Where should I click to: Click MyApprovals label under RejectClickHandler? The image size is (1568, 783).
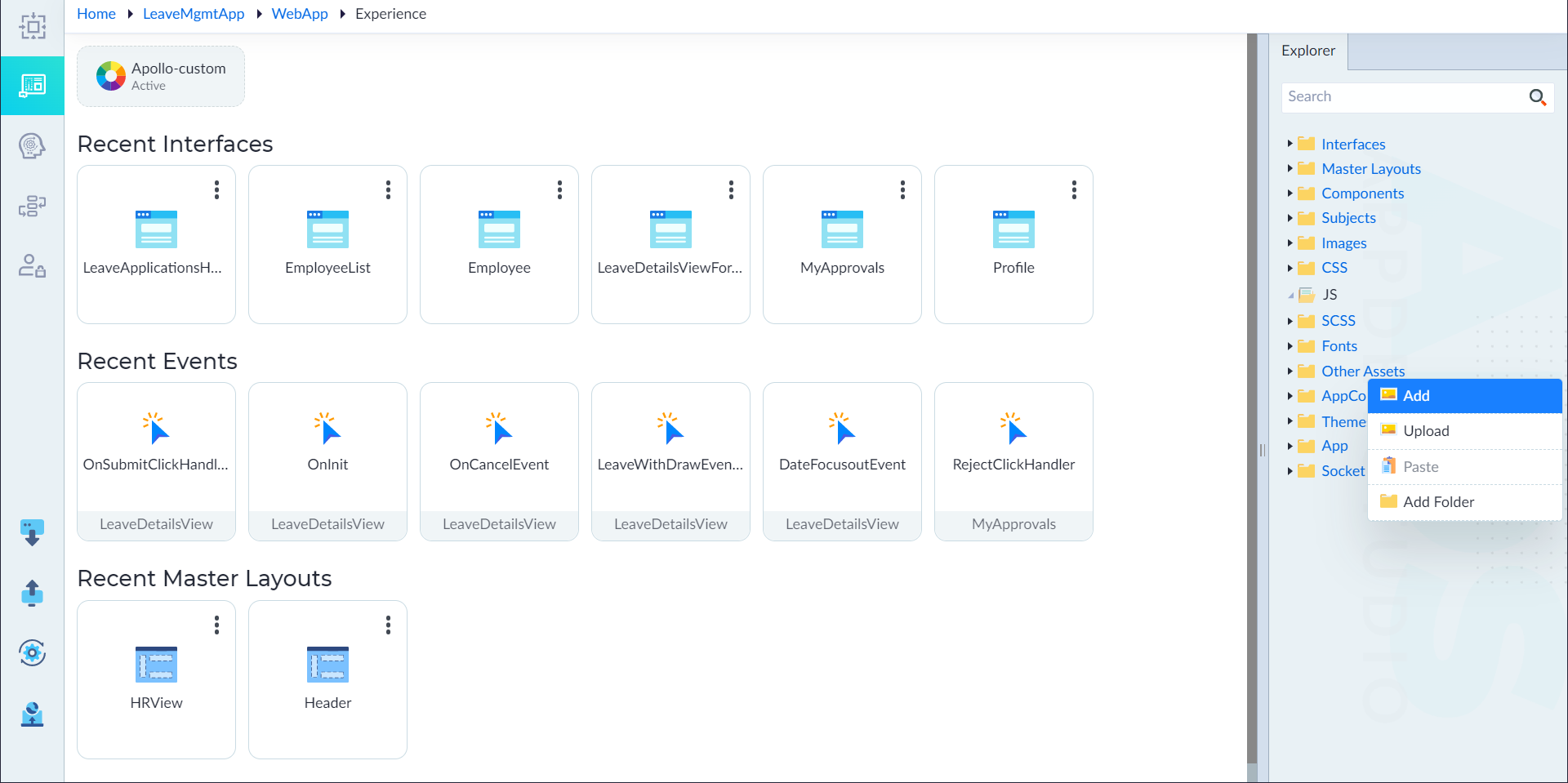click(x=1013, y=524)
